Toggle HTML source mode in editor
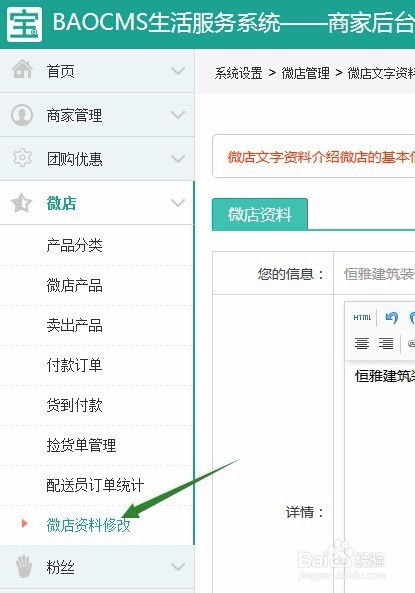415x593 pixels. (362, 318)
